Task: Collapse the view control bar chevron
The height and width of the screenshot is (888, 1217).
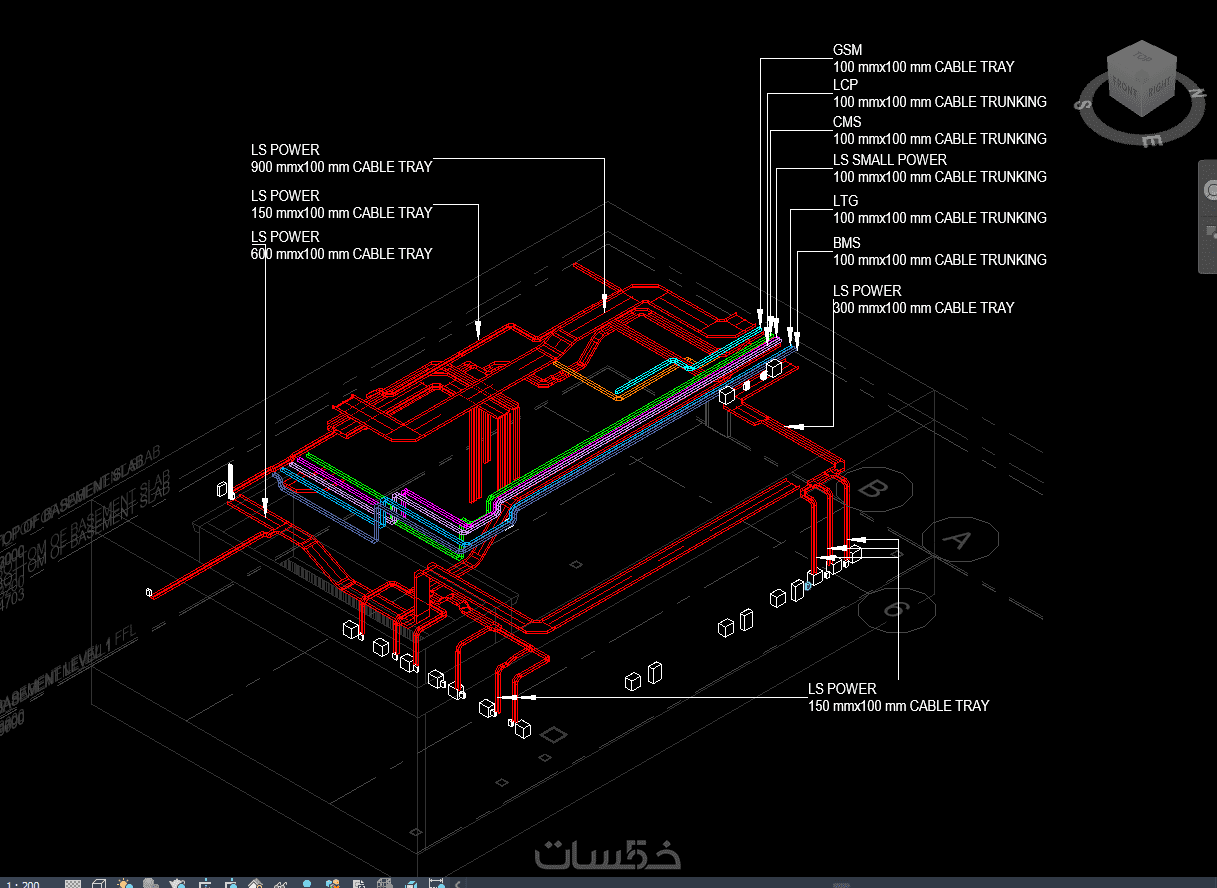Action: (x=458, y=884)
